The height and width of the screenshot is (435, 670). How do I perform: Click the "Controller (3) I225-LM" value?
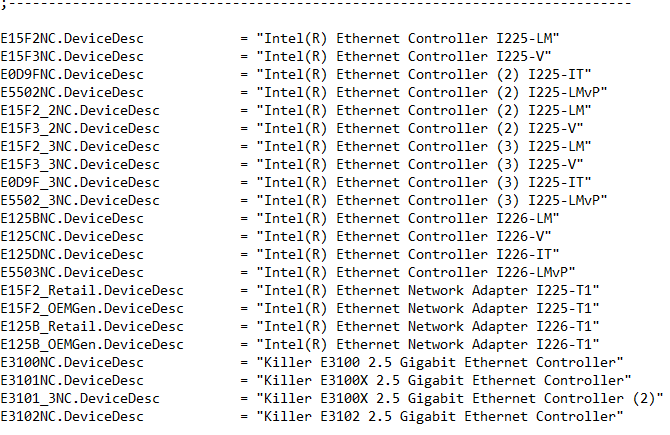pyautogui.click(x=496, y=147)
